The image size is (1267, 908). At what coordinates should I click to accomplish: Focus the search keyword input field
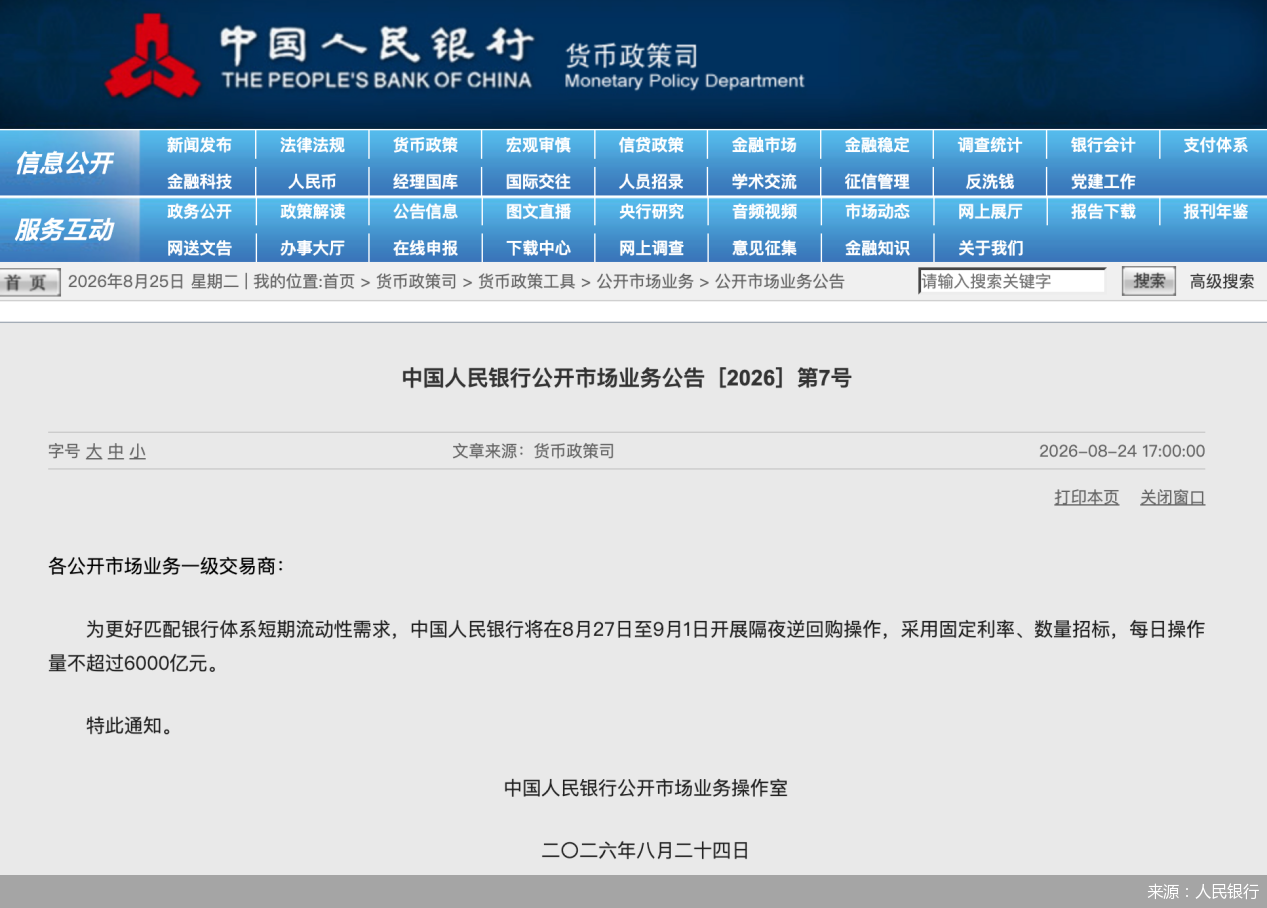(1012, 281)
